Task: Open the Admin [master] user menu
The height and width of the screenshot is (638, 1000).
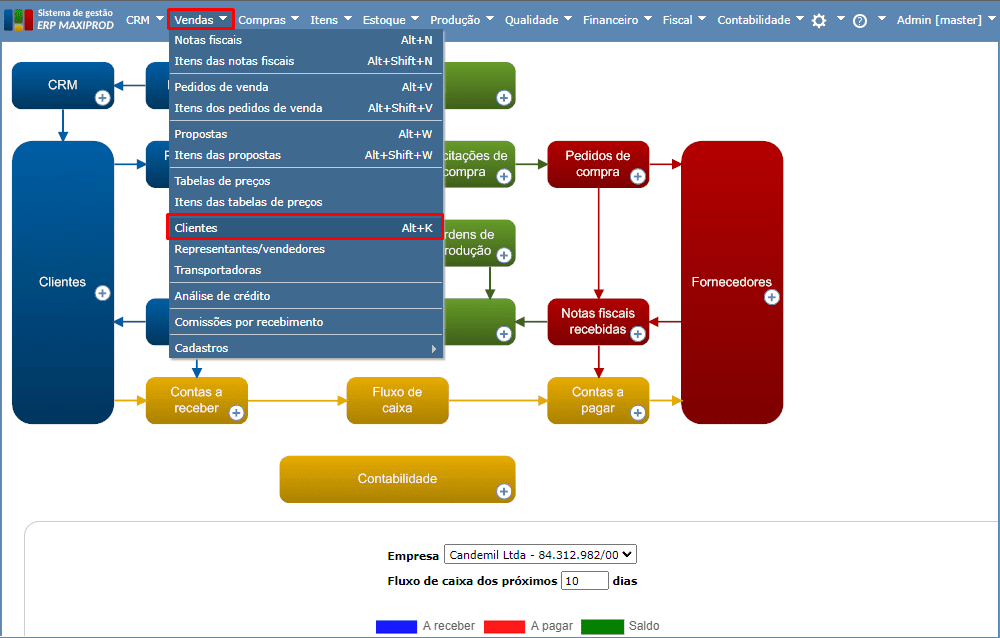Action: click(945, 20)
